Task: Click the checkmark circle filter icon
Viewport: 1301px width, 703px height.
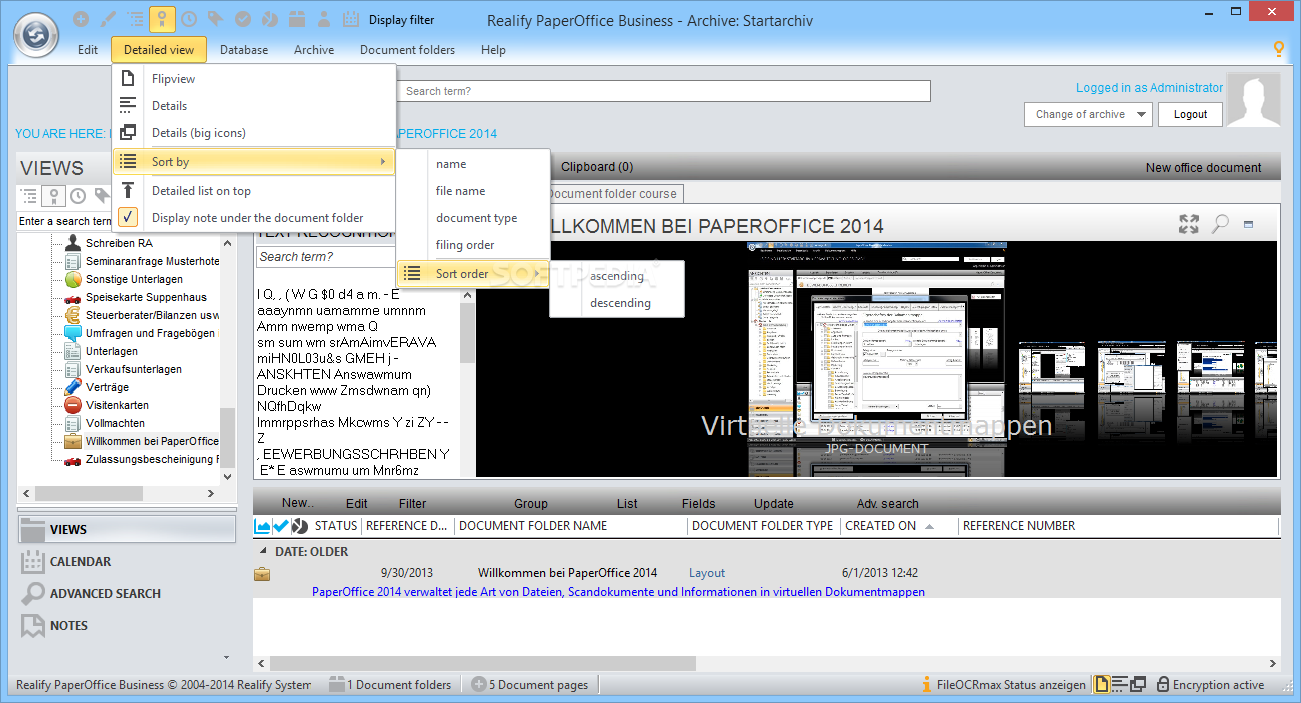Action: [243, 19]
